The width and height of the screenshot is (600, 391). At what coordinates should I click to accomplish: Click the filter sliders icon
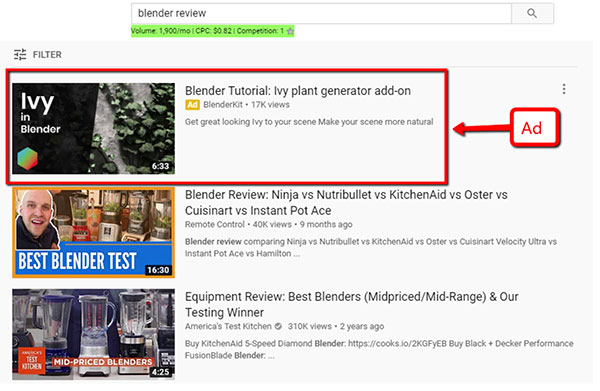click(x=20, y=55)
